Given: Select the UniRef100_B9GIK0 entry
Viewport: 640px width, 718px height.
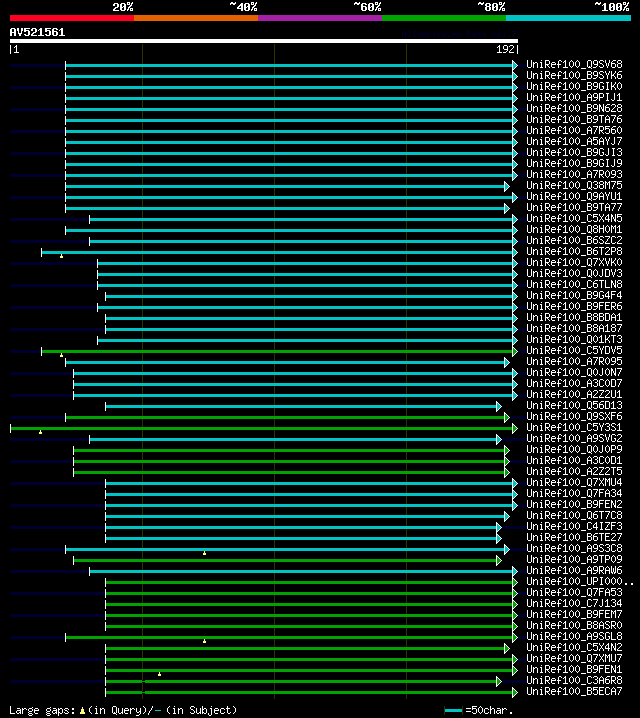Looking at the screenshot, I should point(574,87).
